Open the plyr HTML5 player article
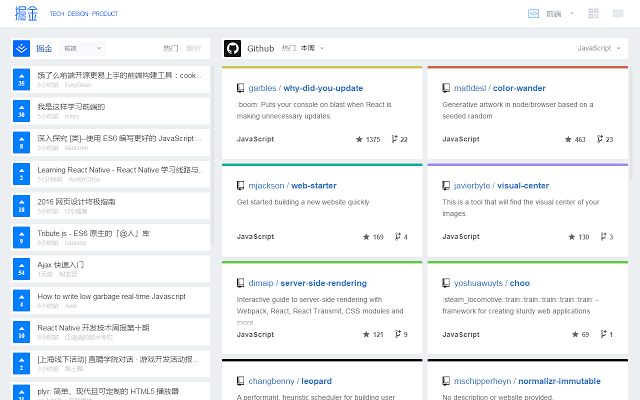Viewport: 640px width, 400px height. 108,391
